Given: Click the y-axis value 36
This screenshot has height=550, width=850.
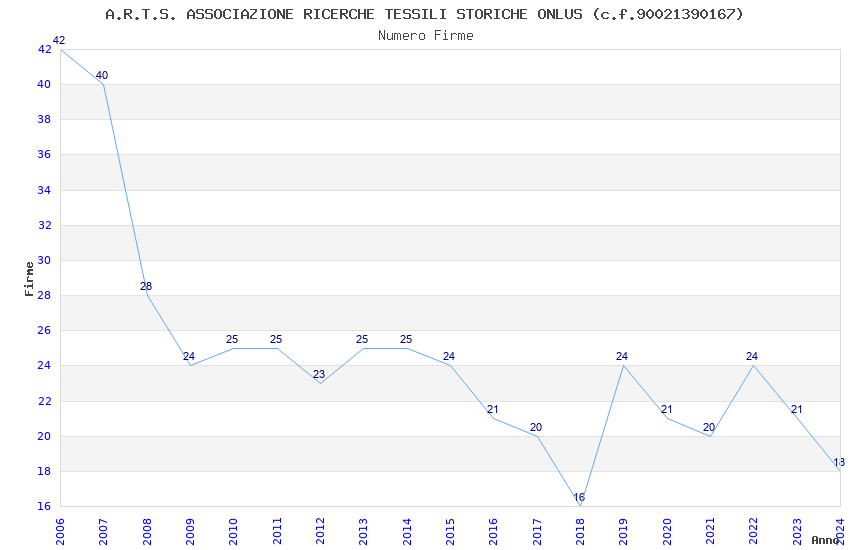Looking at the screenshot, I should click(44, 155).
